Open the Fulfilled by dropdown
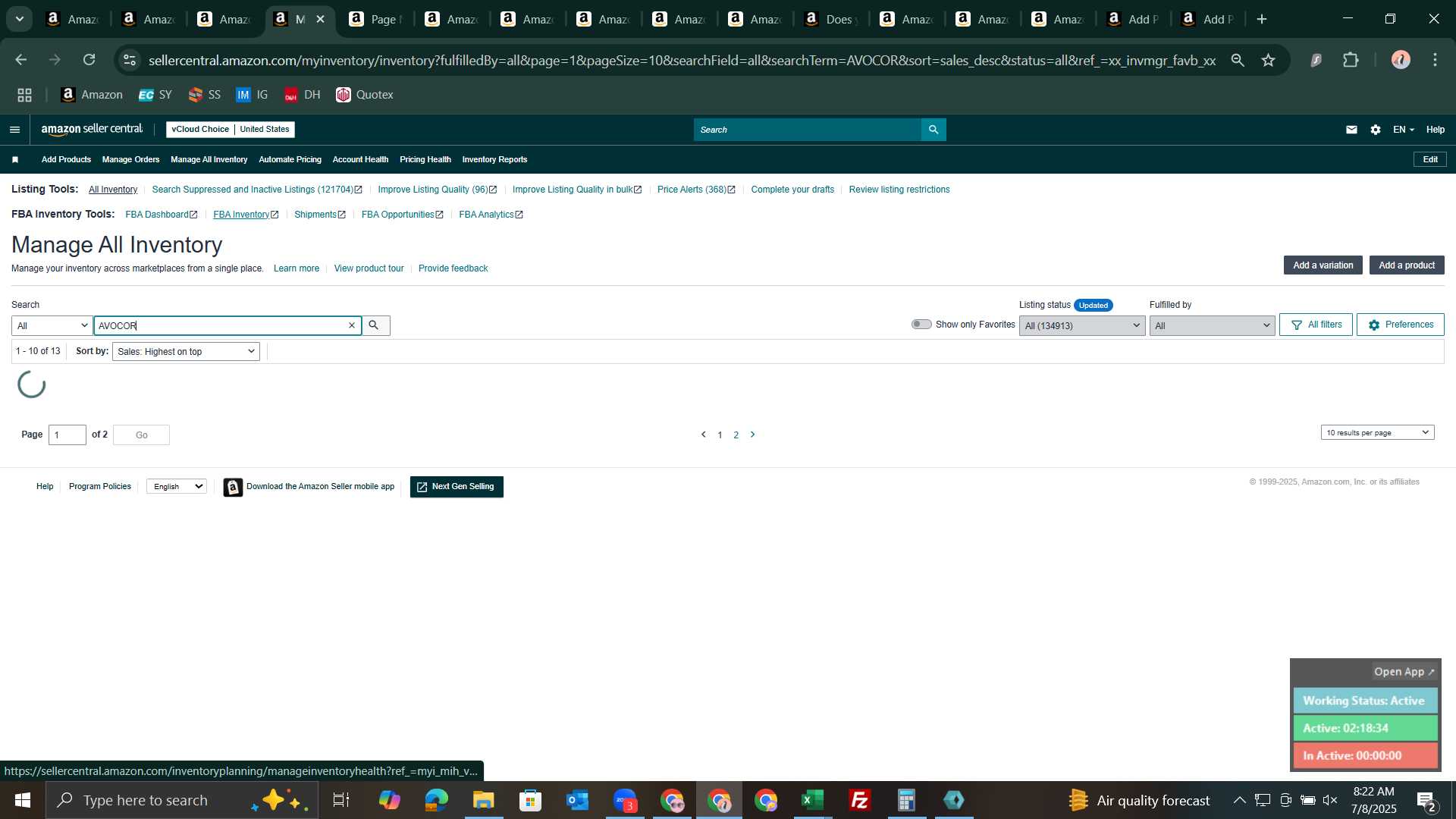Viewport: 1456px width, 819px height. click(x=1212, y=326)
